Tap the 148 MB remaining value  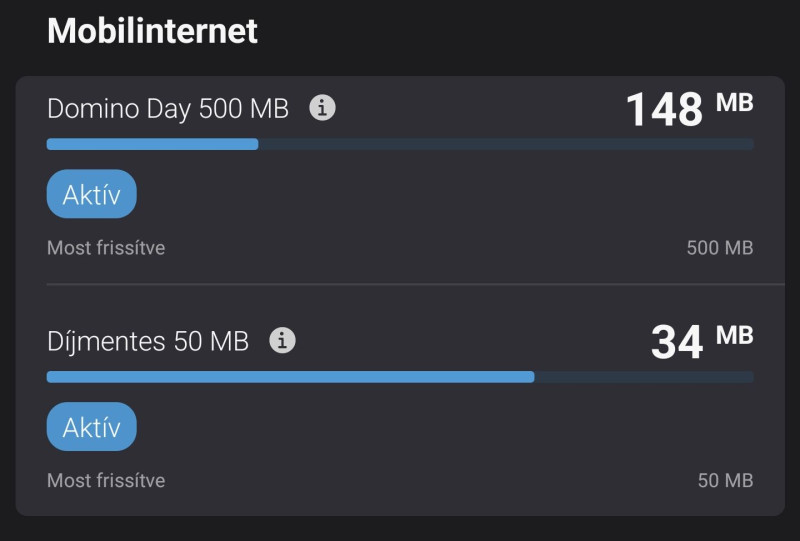[690, 109]
